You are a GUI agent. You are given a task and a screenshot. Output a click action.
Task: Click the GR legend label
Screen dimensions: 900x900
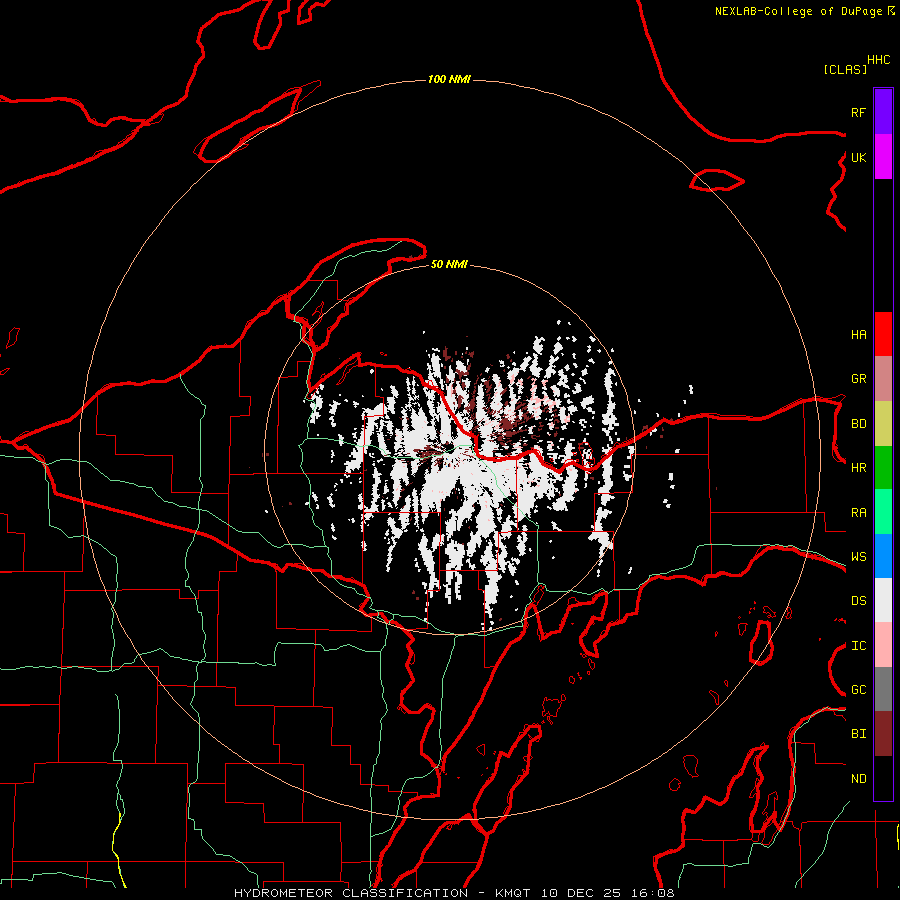pos(858,379)
